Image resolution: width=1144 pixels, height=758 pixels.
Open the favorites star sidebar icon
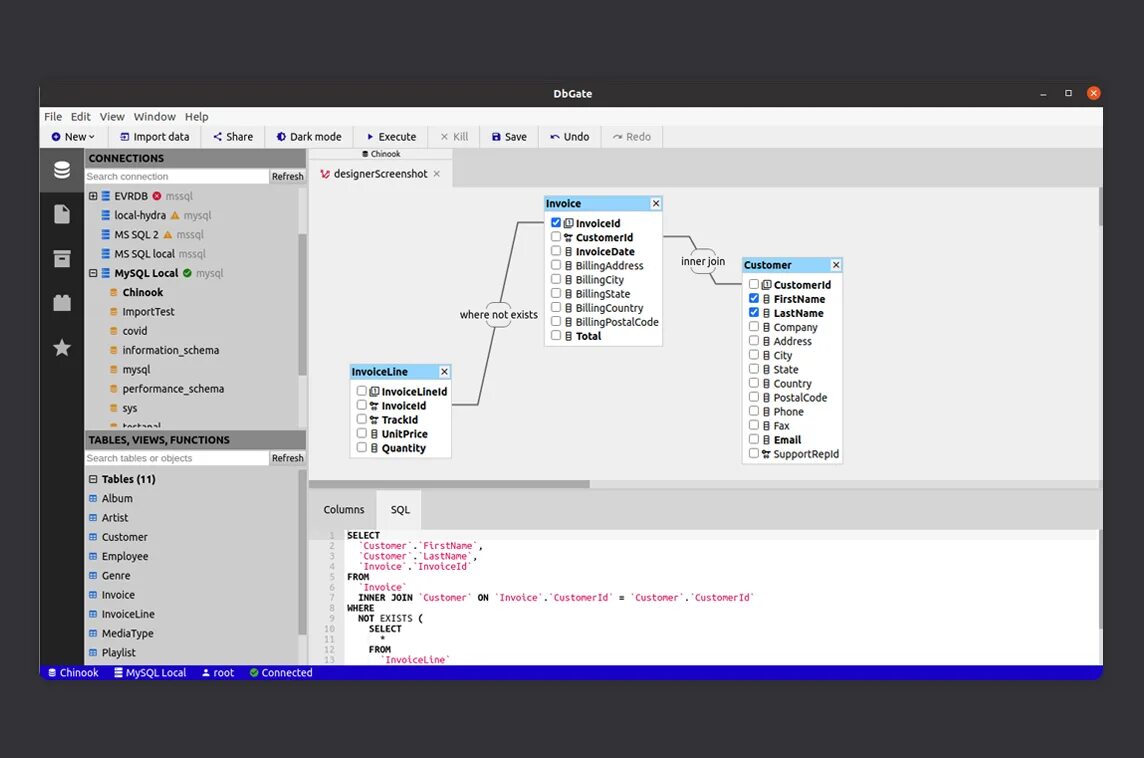pyautogui.click(x=62, y=347)
